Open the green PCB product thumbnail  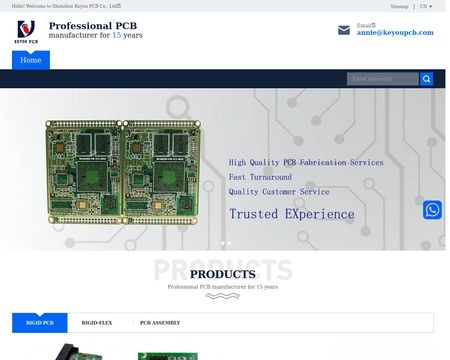click(x=168, y=356)
